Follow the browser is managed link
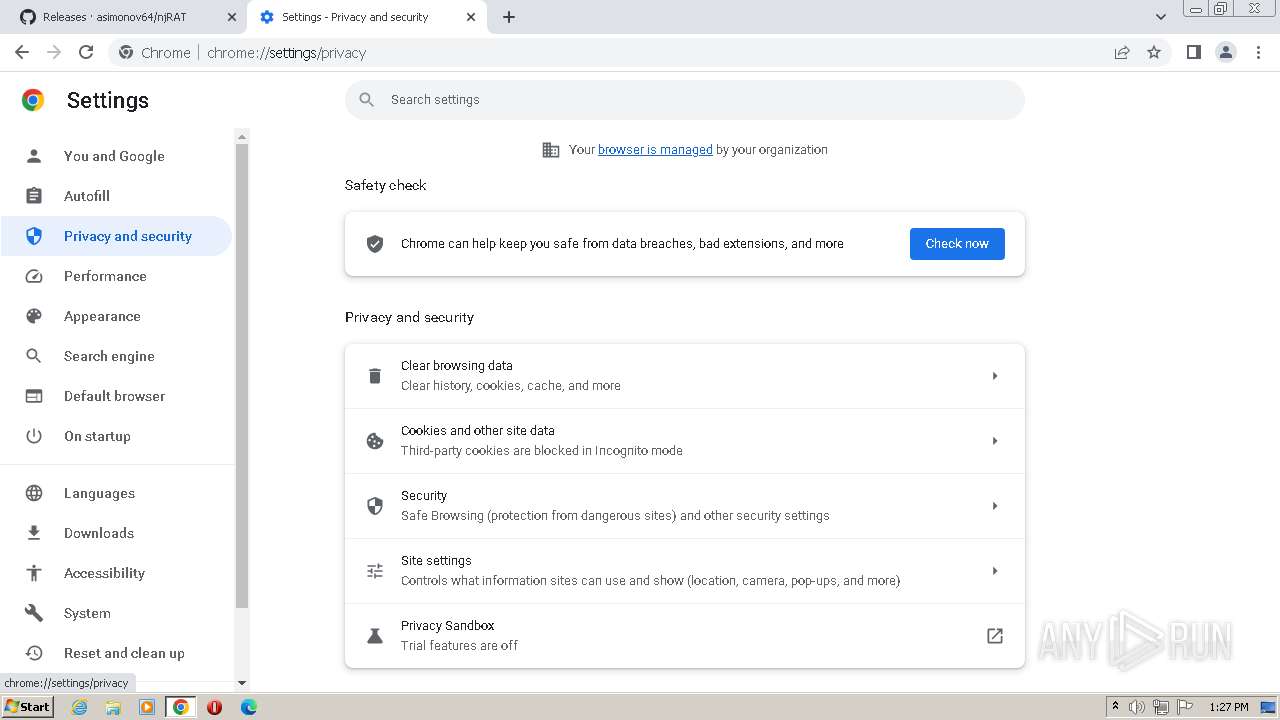This screenshot has height=720, width=1280. coord(655,150)
